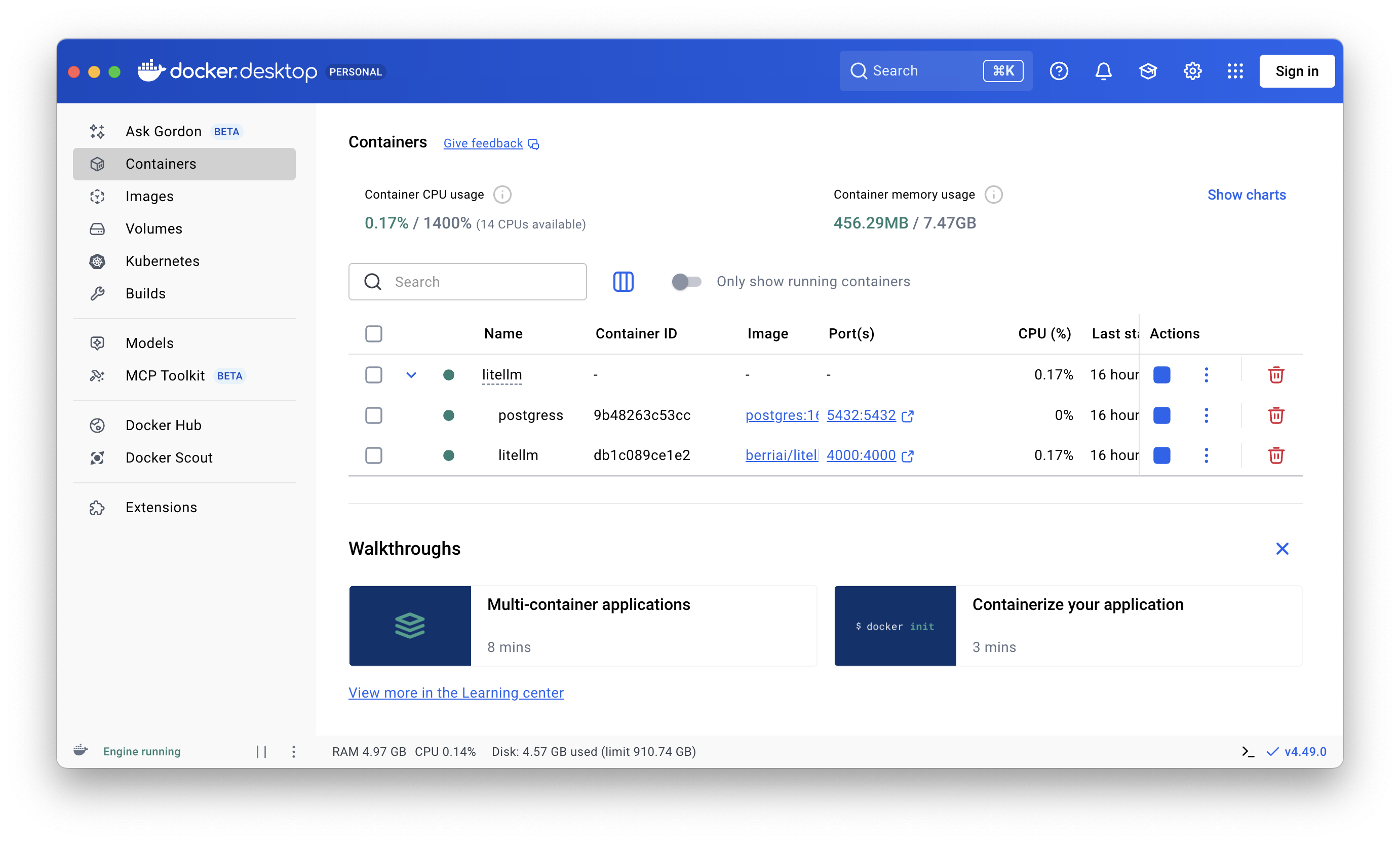Open the terminal icon in the status bar

coord(1247,751)
